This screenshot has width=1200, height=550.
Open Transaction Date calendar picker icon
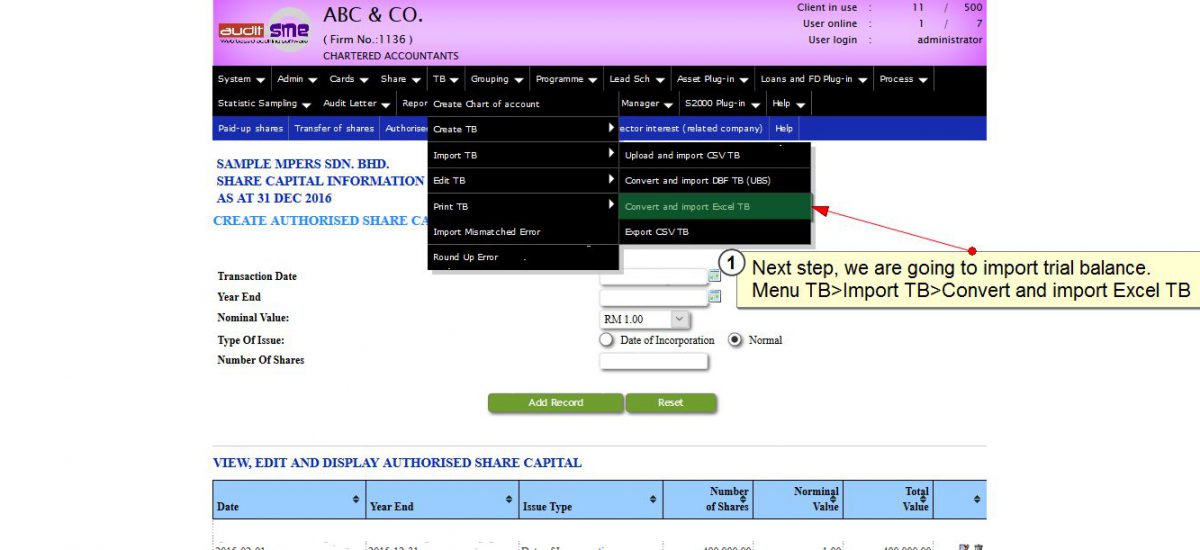pos(714,276)
